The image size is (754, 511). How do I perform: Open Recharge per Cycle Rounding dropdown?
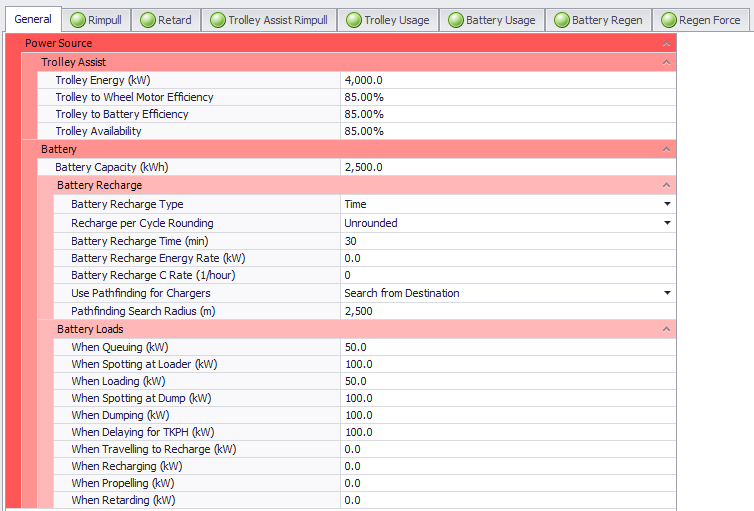[666, 223]
